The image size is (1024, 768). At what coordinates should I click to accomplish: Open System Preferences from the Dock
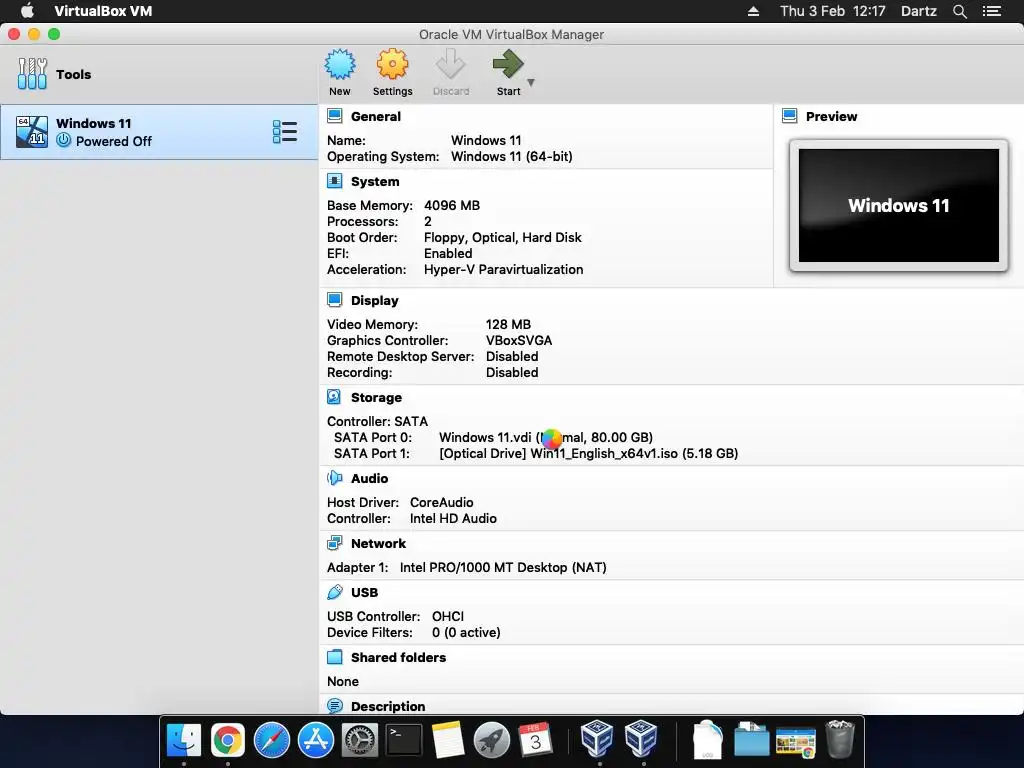click(x=360, y=740)
